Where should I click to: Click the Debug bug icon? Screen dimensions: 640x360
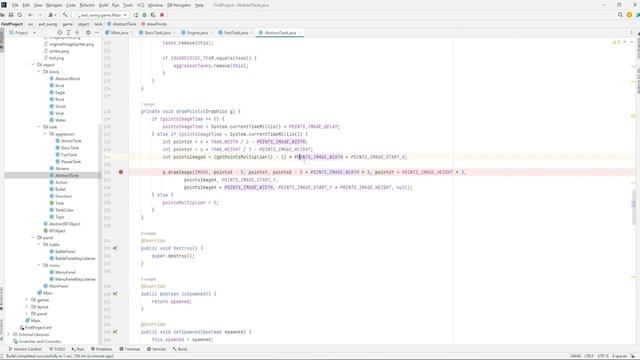[144, 15]
